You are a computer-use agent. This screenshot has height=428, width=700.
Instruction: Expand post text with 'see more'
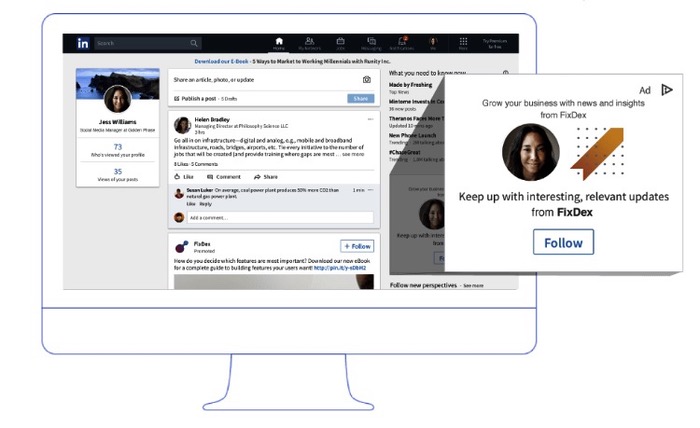[353, 154]
